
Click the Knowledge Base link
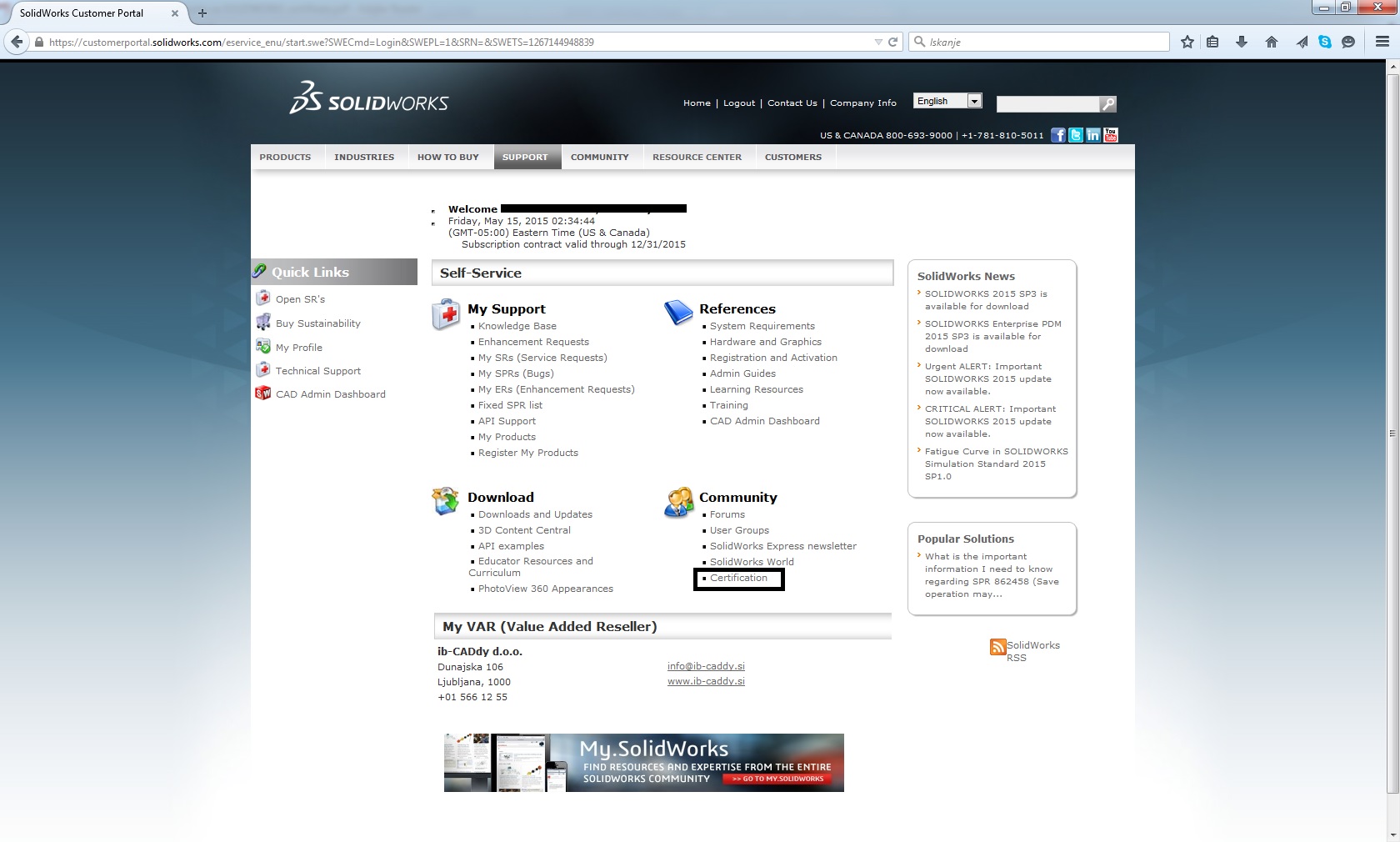[517, 326]
